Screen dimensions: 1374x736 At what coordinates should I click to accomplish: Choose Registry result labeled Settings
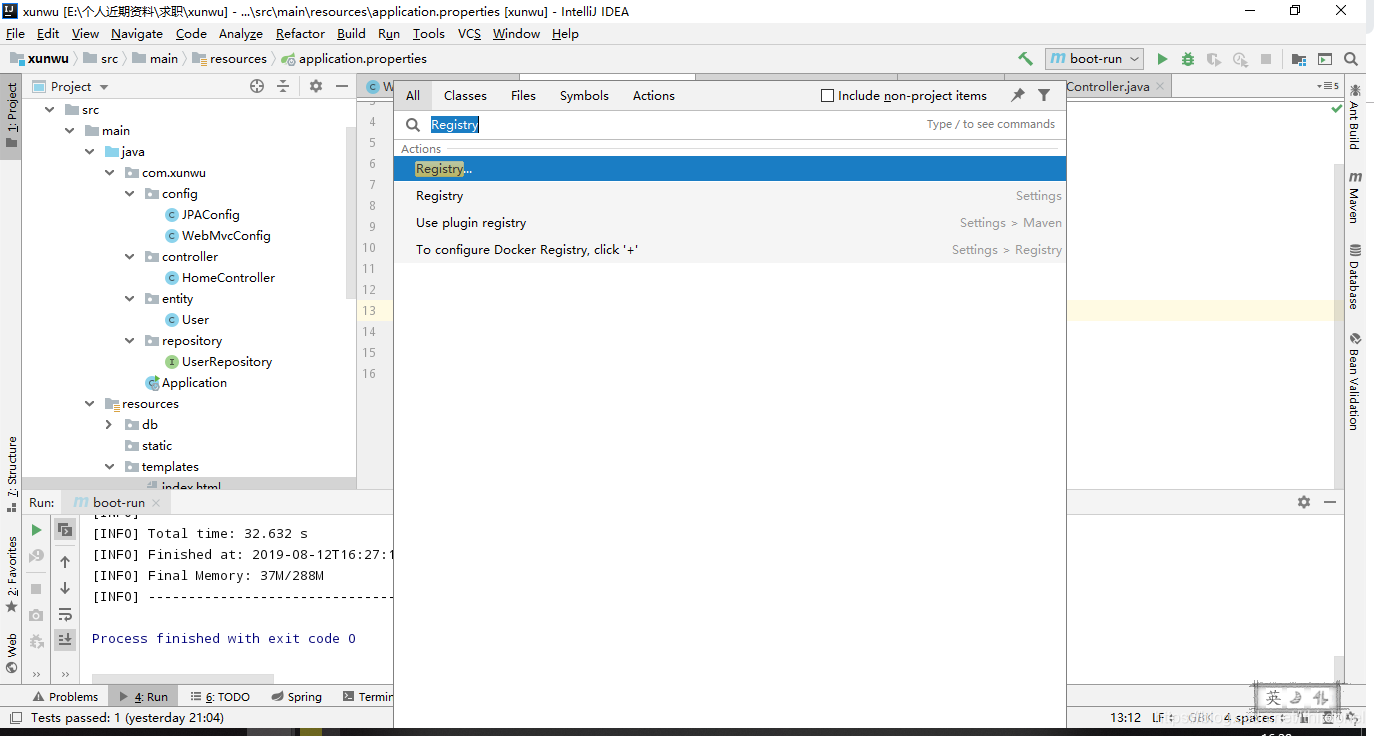[730, 196]
